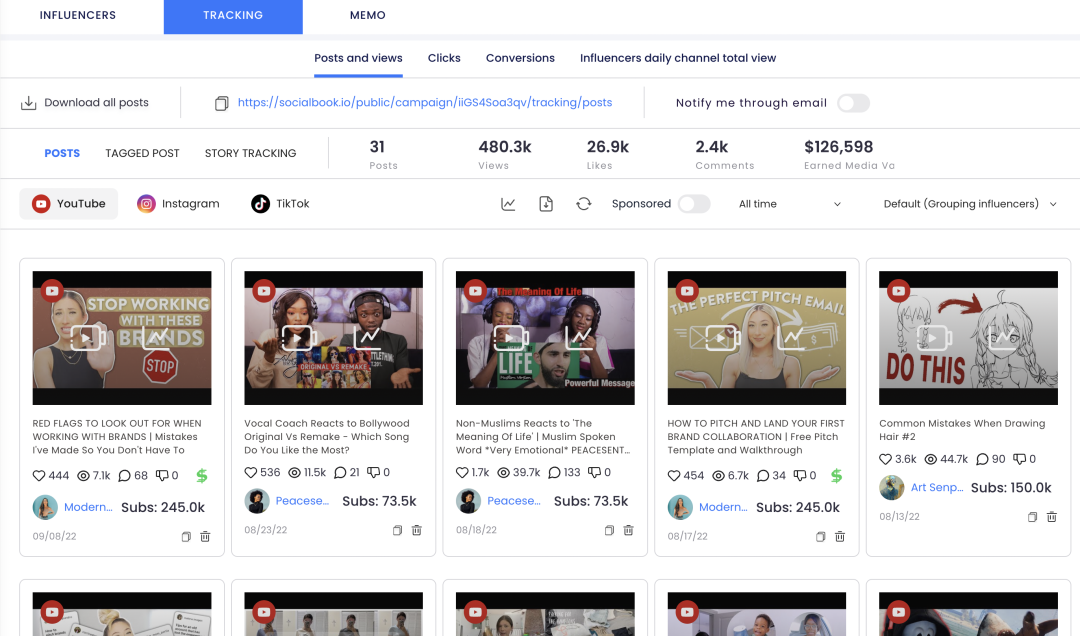Copy the 08/17/22 post
The image size is (1080, 636).
[x=820, y=537]
